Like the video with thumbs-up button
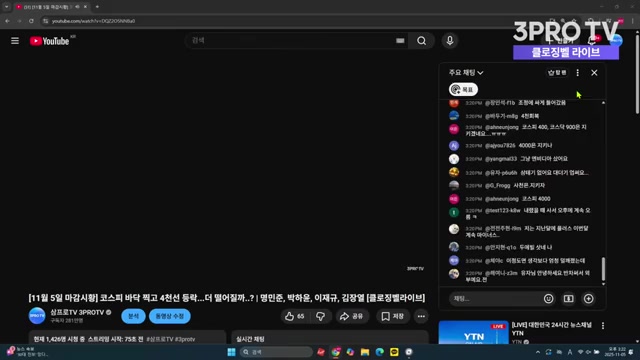The width and height of the screenshot is (640, 360). 295,316
